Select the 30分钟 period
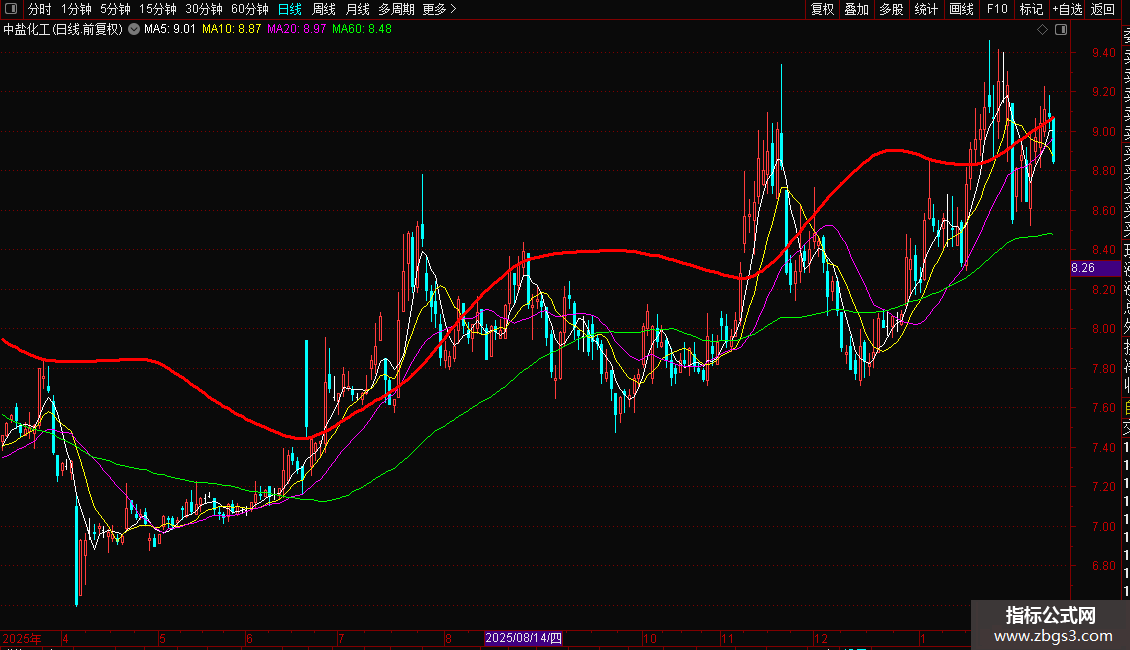 pyautogui.click(x=204, y=9)
